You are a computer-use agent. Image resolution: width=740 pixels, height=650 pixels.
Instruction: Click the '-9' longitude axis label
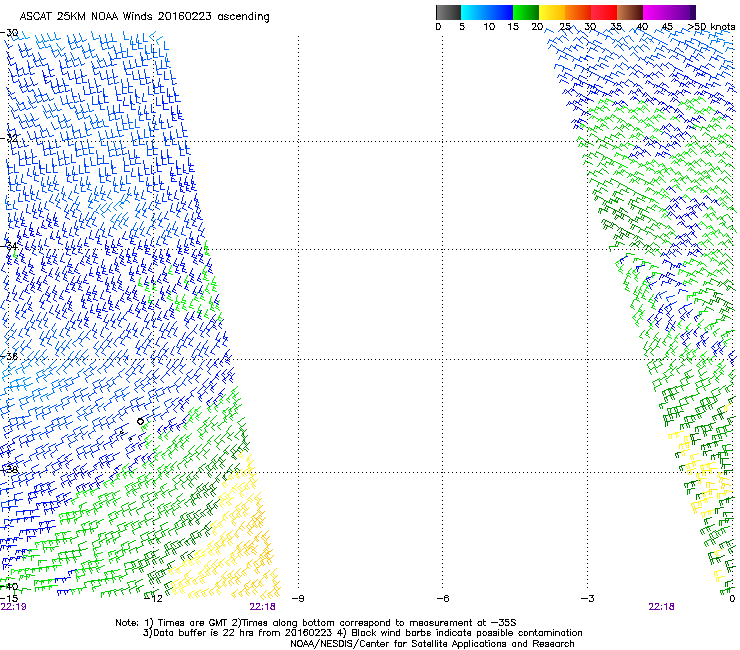click(x=298, y=599)
